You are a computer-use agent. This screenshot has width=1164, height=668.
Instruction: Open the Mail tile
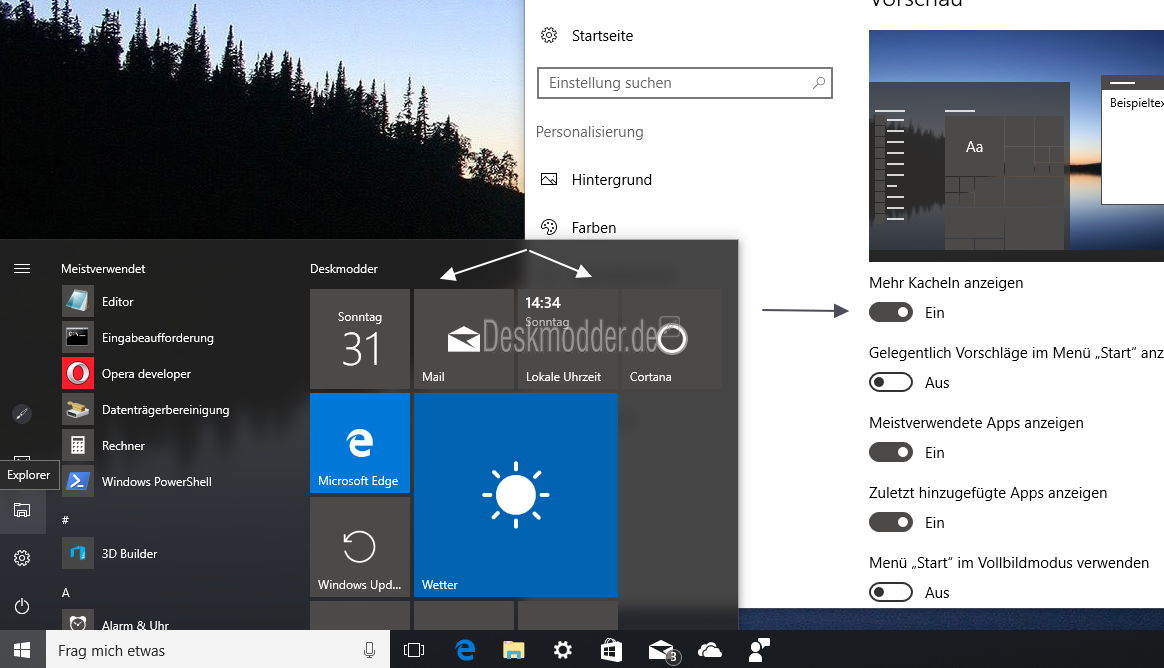click(x=464, y=339)
